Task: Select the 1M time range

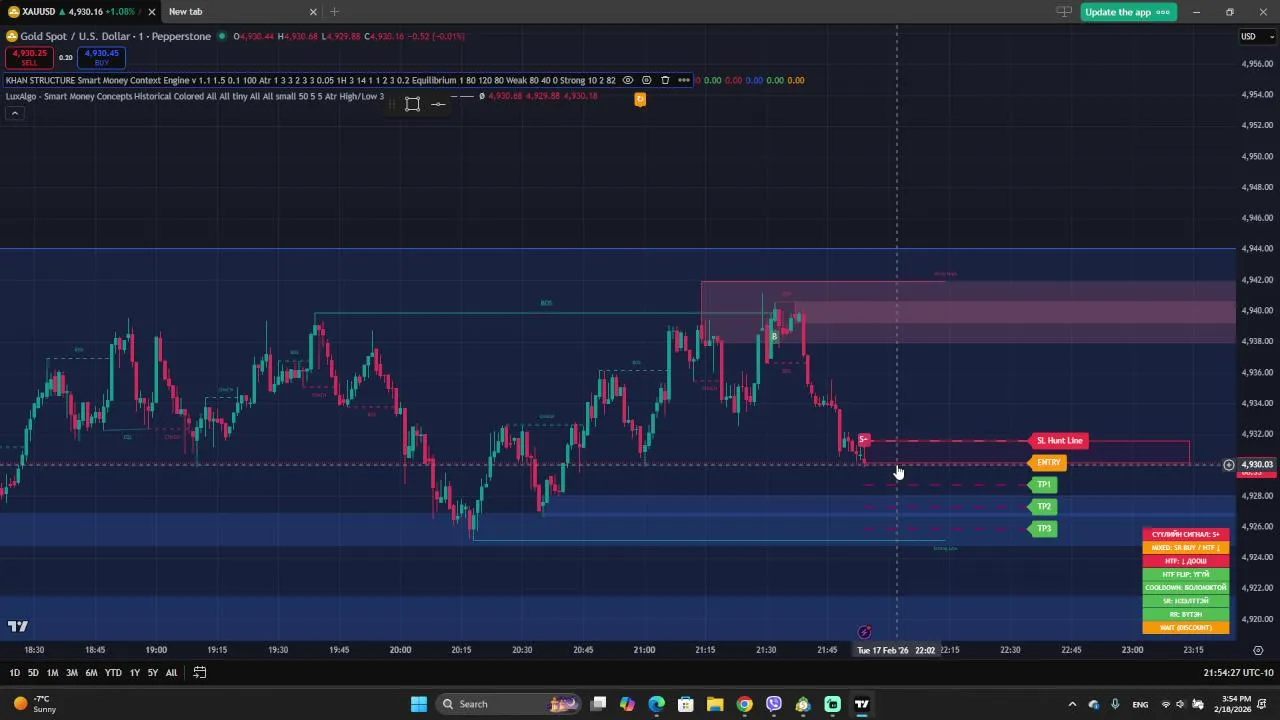Action: (52, 673)
